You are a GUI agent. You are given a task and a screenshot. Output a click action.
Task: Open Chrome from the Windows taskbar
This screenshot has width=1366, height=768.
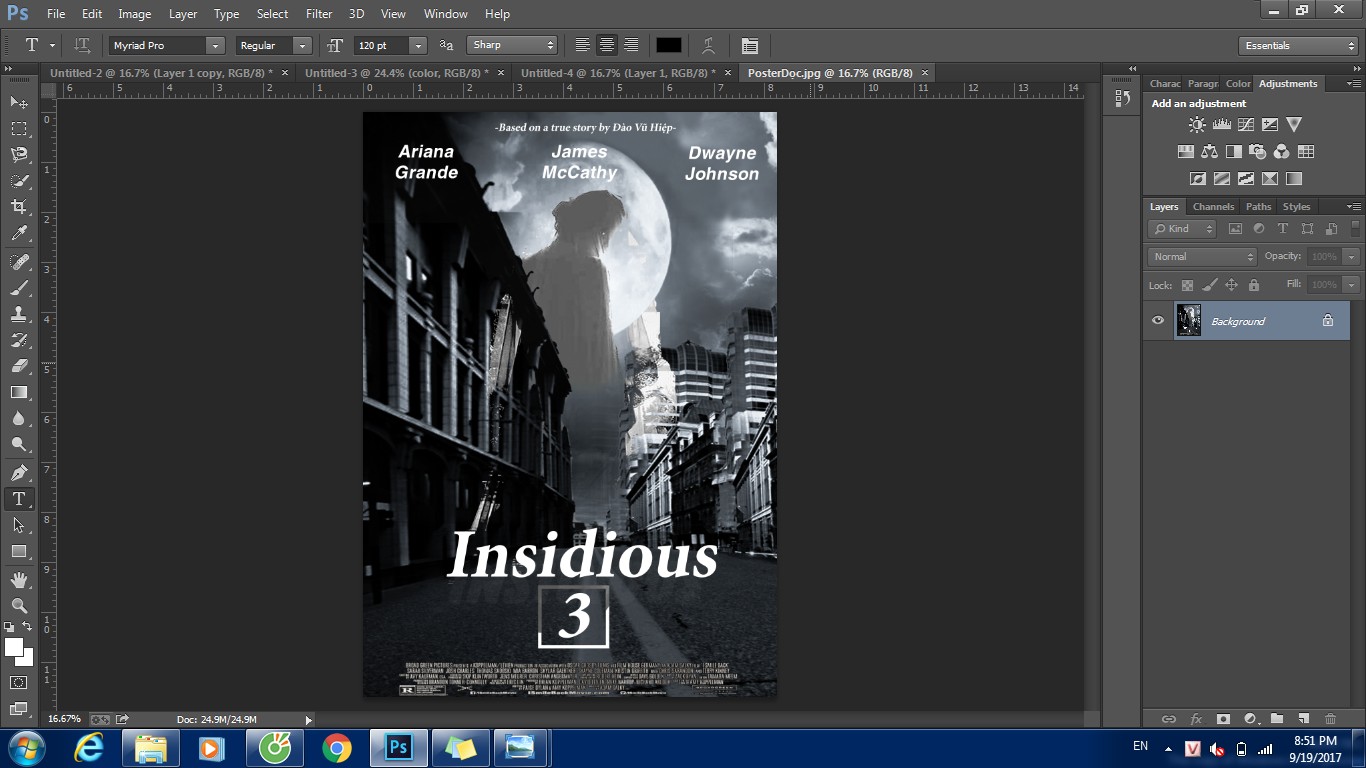tap(337, 748)
